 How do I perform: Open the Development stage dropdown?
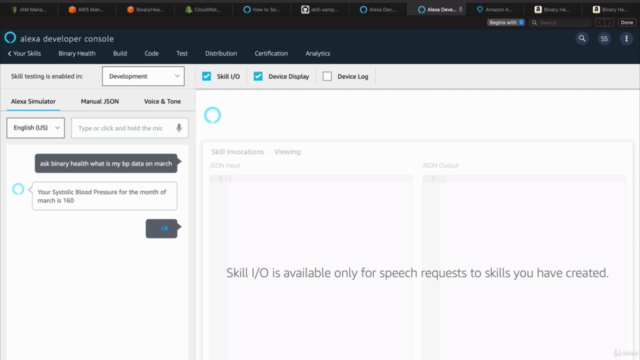click(143, 76)
